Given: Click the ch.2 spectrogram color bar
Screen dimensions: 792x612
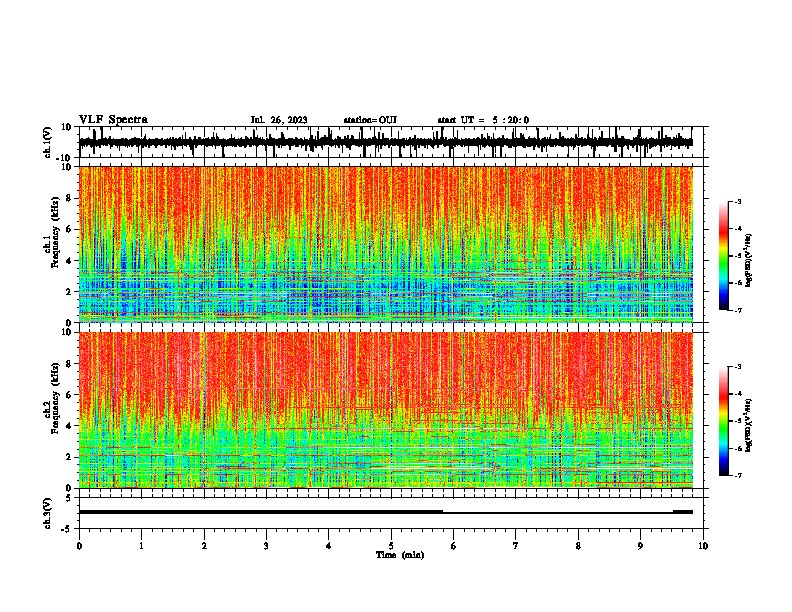Looking at the screenshot, I should tap(724, 421).
